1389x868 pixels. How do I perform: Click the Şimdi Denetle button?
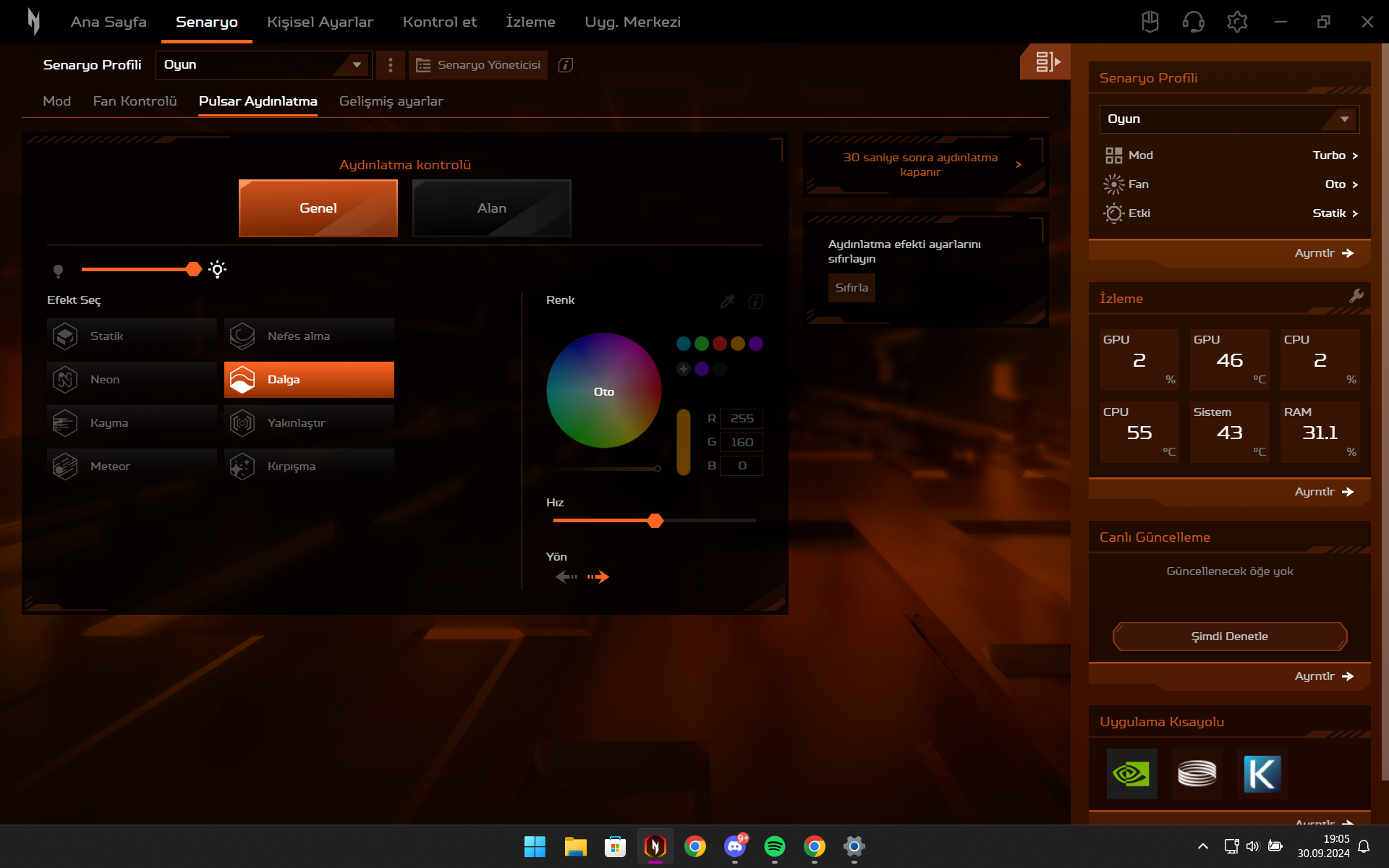[1230, 637]
